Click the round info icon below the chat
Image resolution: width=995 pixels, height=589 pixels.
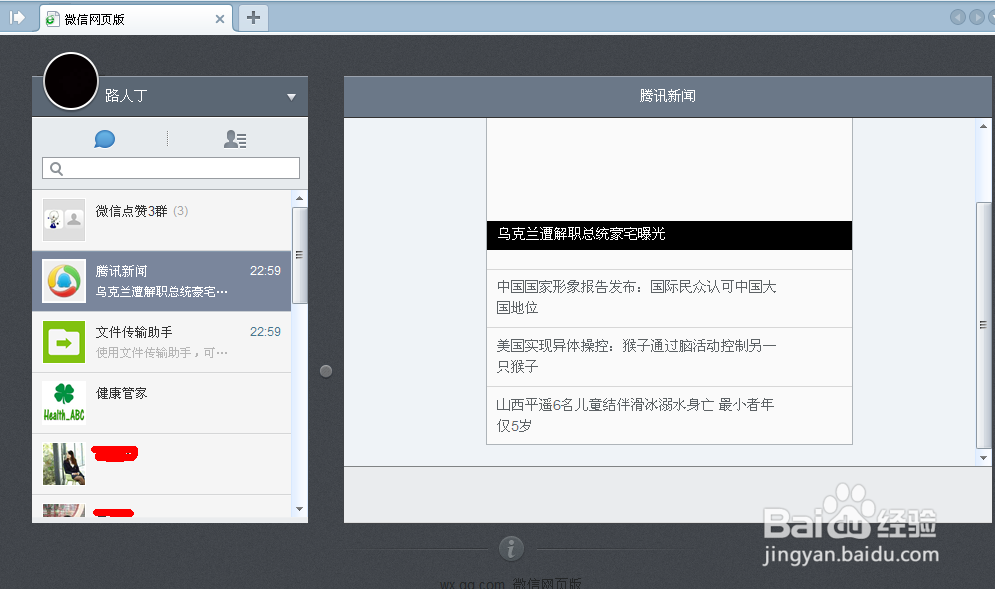tap(511, 548)
